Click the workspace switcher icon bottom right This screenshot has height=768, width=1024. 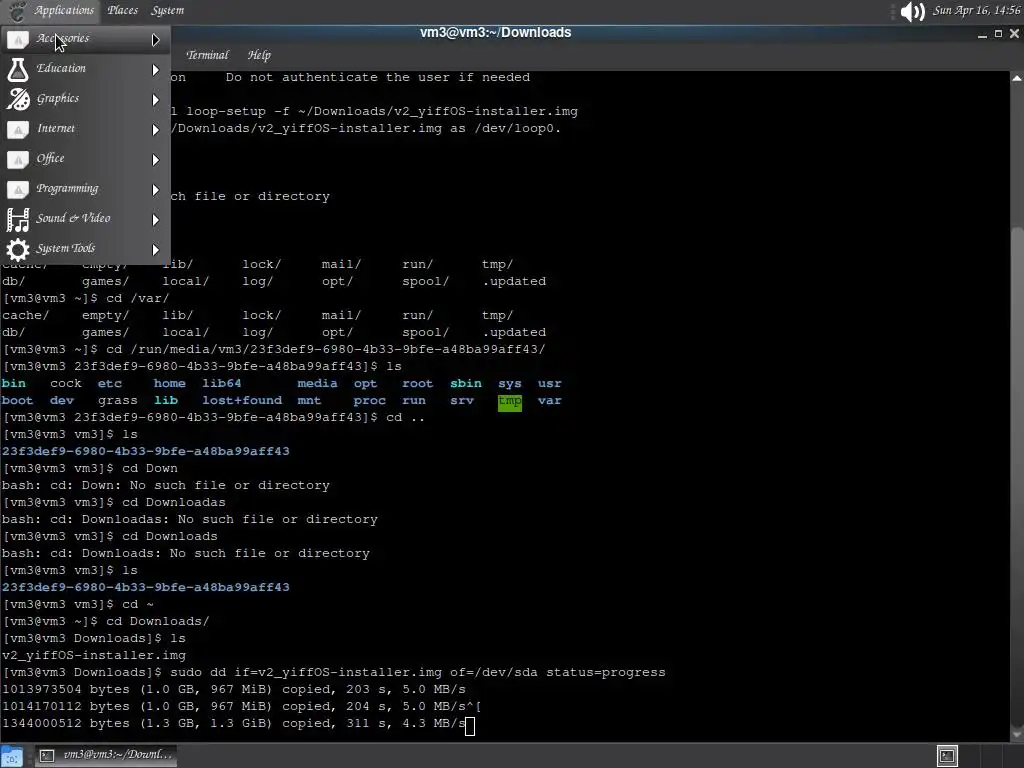coord(947,756)
